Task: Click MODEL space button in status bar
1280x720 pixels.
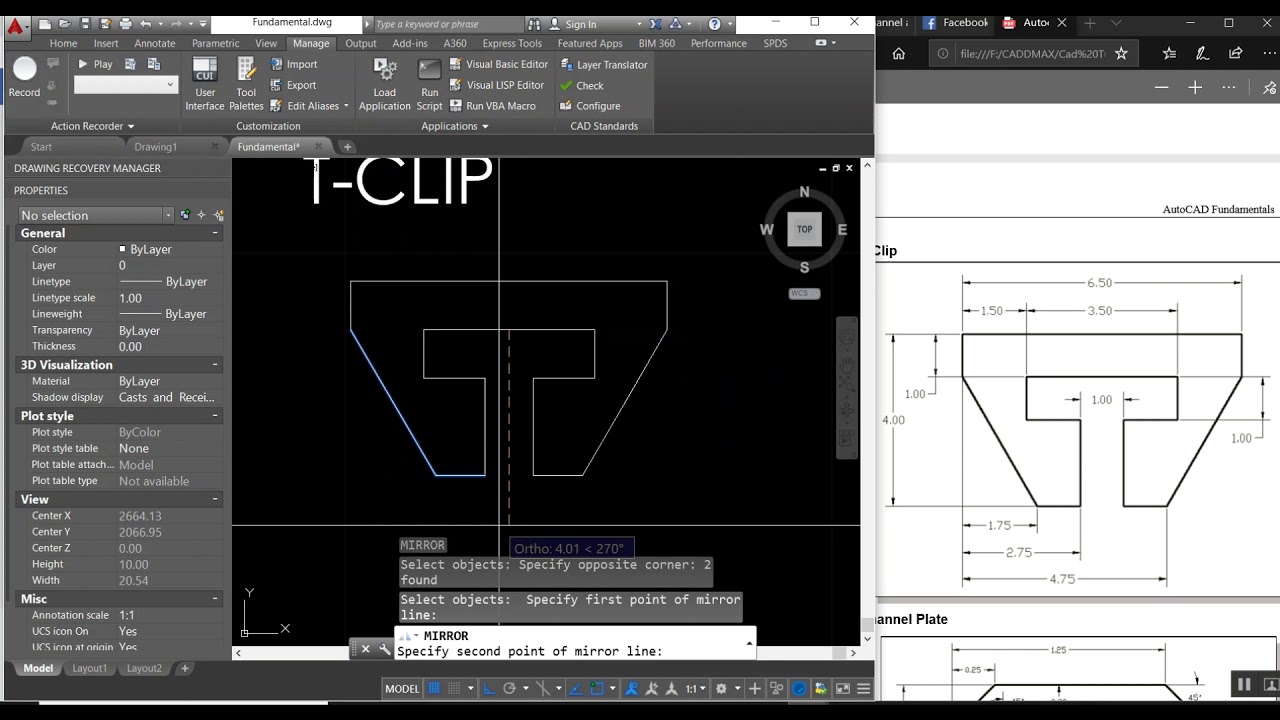Action: pyautogui.click(x=402, y=688)
